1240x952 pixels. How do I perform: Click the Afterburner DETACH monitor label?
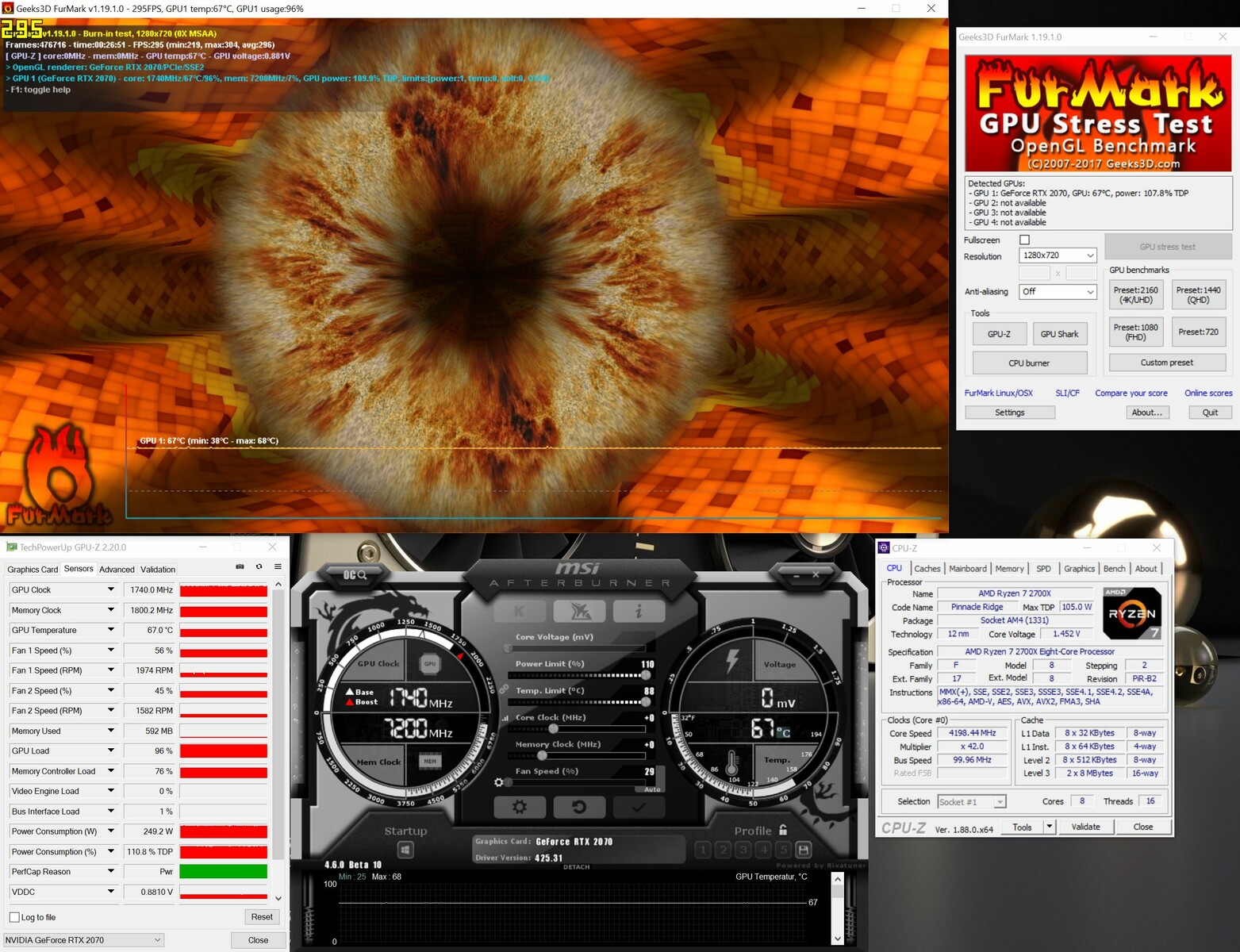coord(577,867)
